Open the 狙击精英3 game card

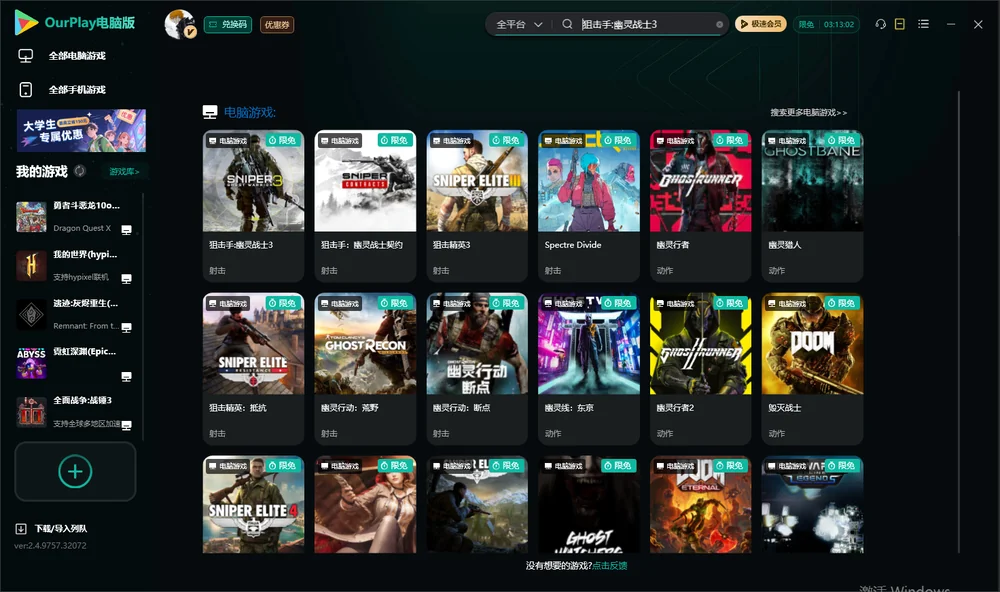477,205
